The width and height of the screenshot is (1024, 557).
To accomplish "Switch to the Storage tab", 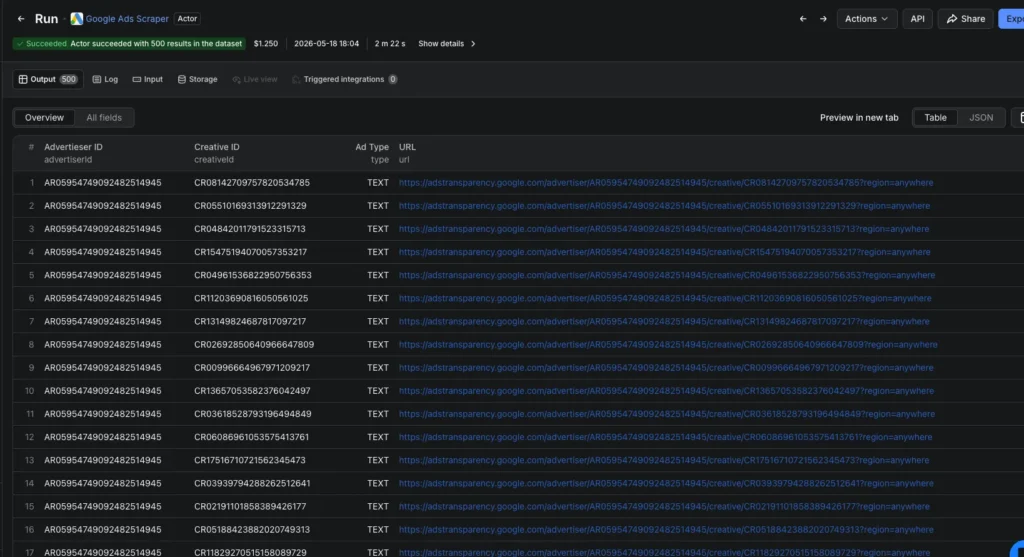I will (197, 79).
